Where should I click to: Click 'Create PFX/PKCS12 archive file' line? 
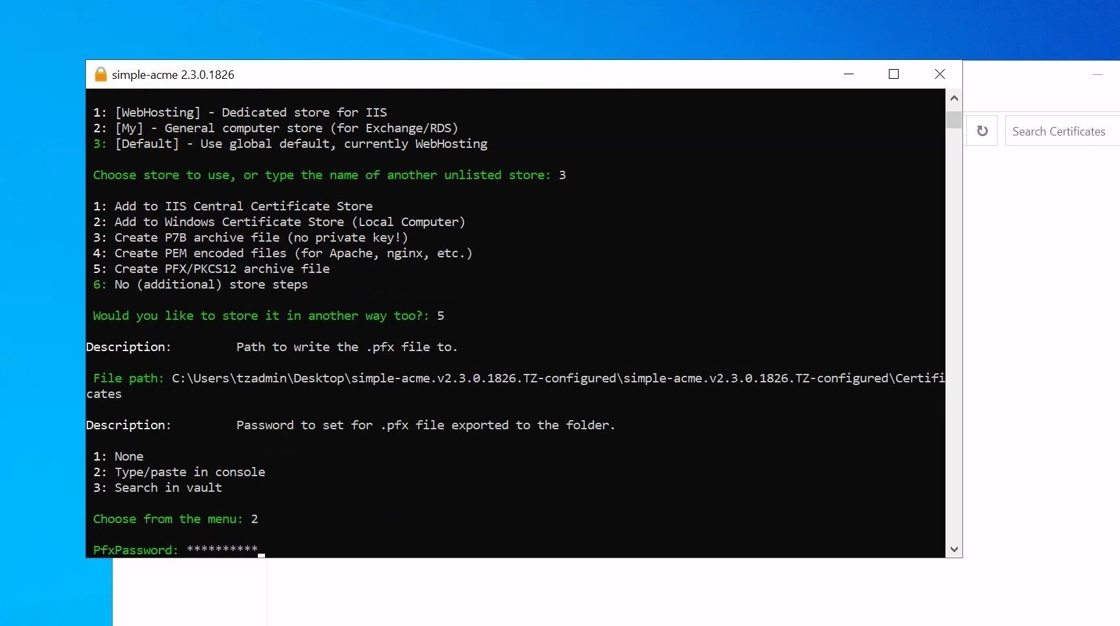coord(211,269)
